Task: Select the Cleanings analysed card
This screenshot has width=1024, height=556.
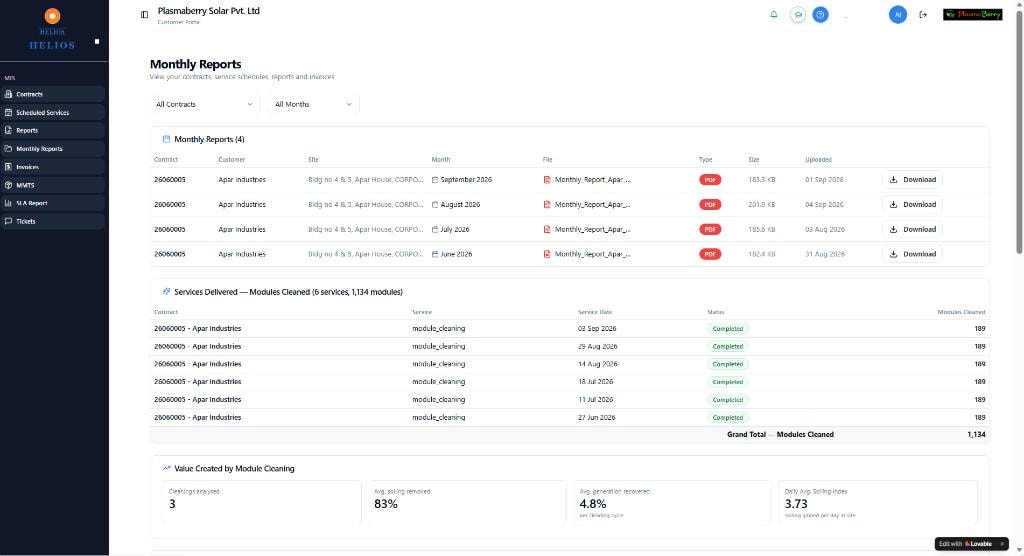Action: 261,502
